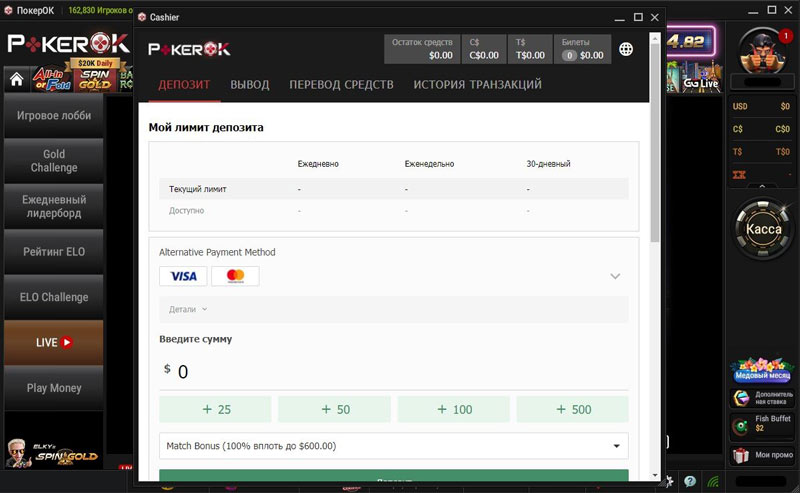This screenshot has width=800, height=493.
Task: Open Игровое лобби in sidebar
Action: pos(54,115)
